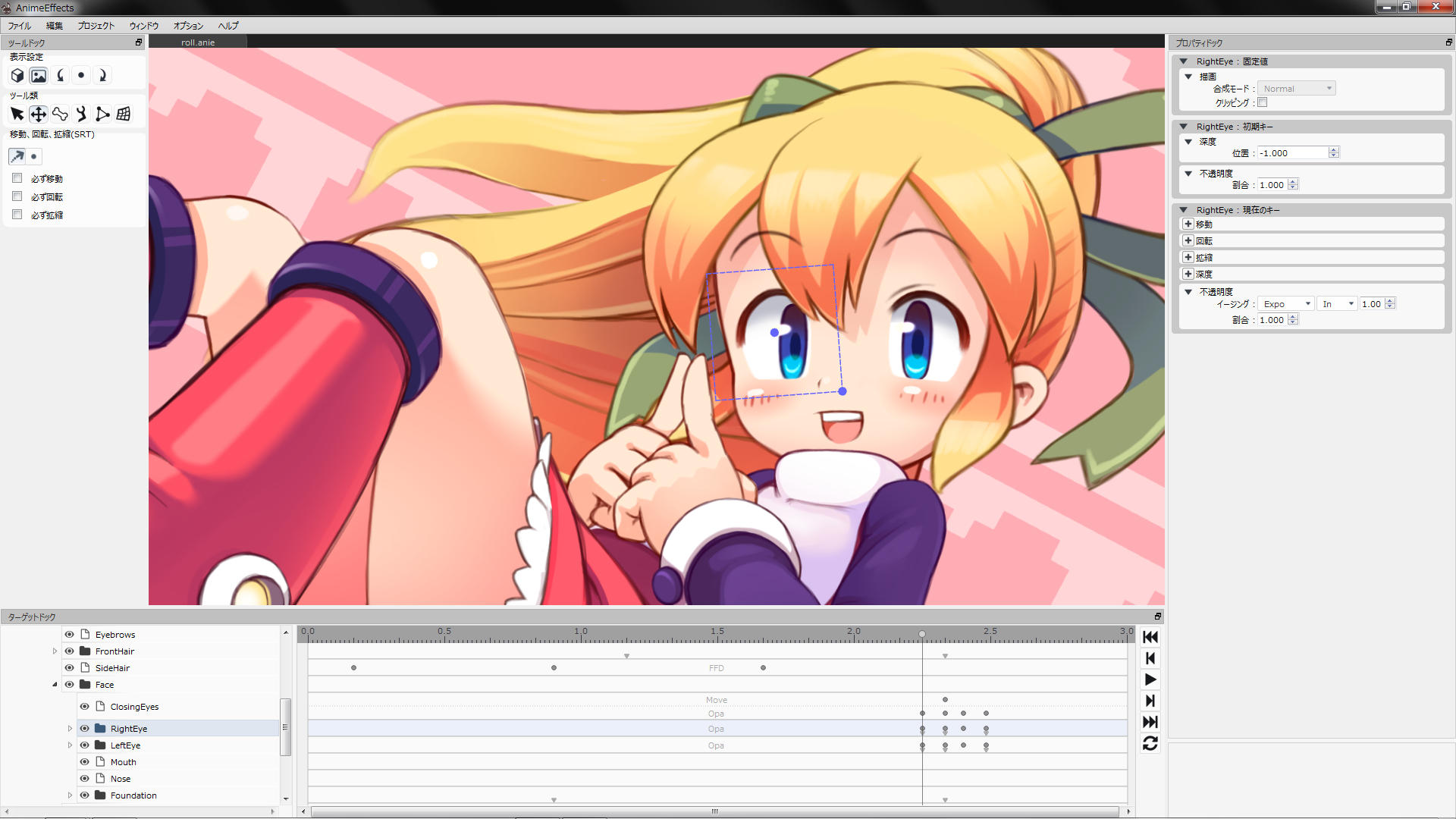This screenshot has width=1456, height=819.
Task: Open the 合成モード Normal dropdown
Action: pos(1296,89)
